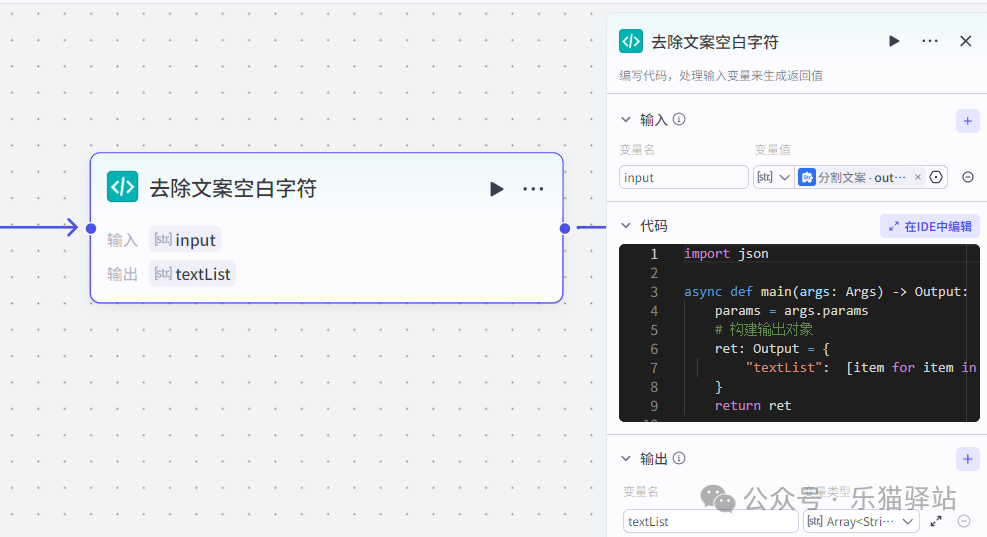Screen dimensions: 987x537
Task: Click the variable selector hexagon icon
Action: 936,177
